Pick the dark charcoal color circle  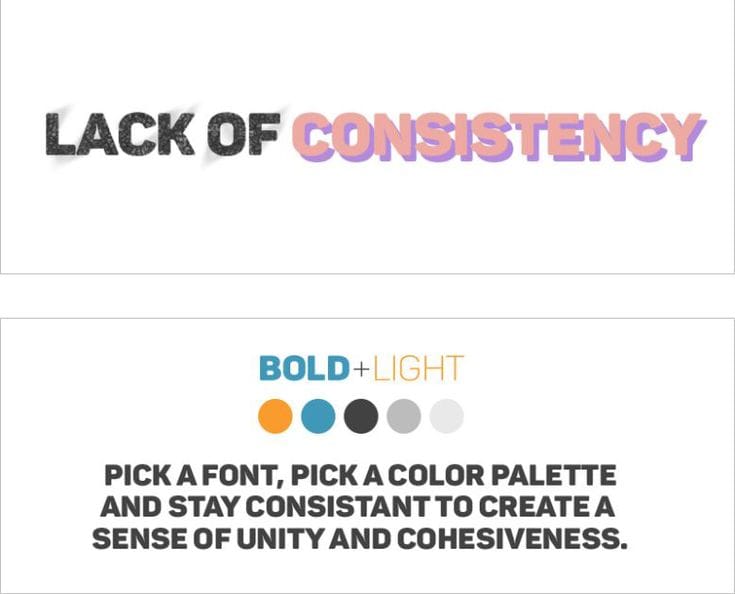pyautogui.click(x=361, y=416)
